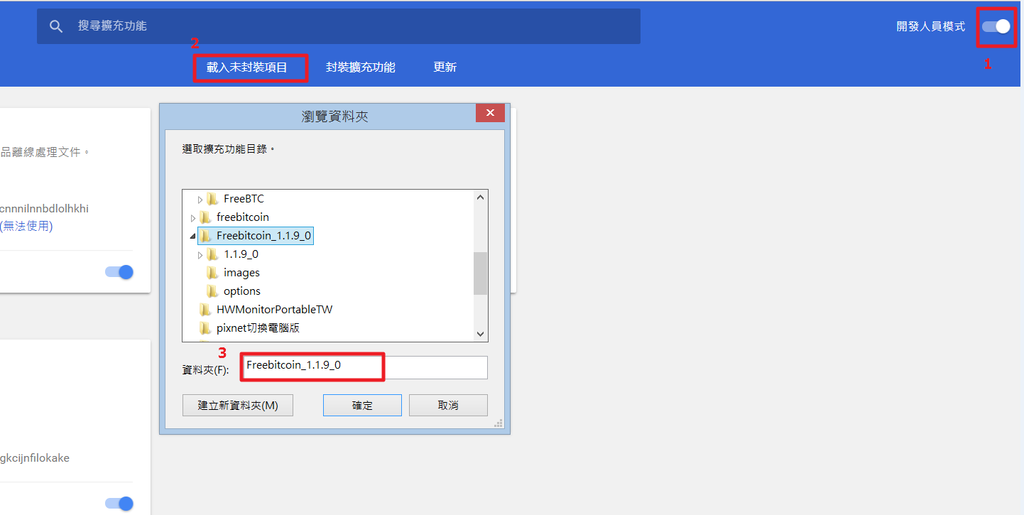This screenshot has width=1024, height=515.
Task: Expand the 1.1.9_0 subfolder
Action: click(x=200, y=255)
